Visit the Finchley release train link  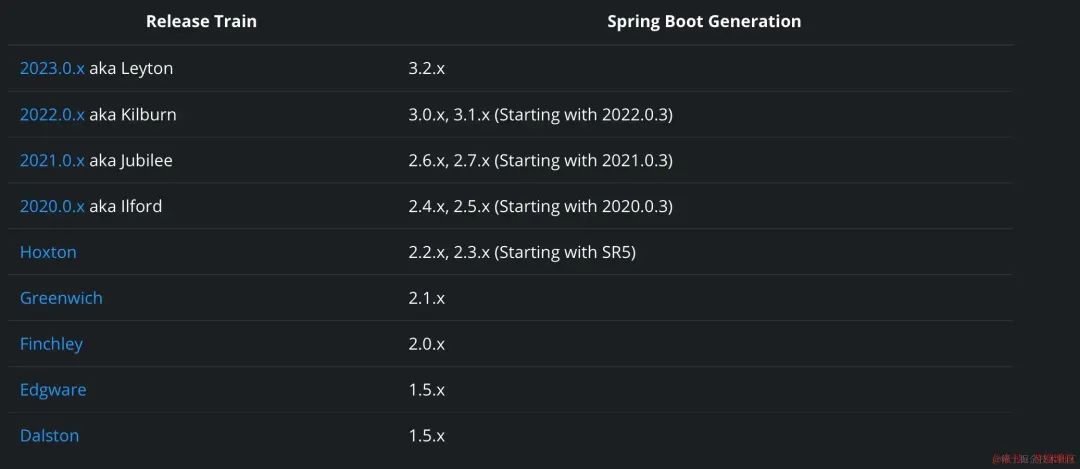pos(52,344)
